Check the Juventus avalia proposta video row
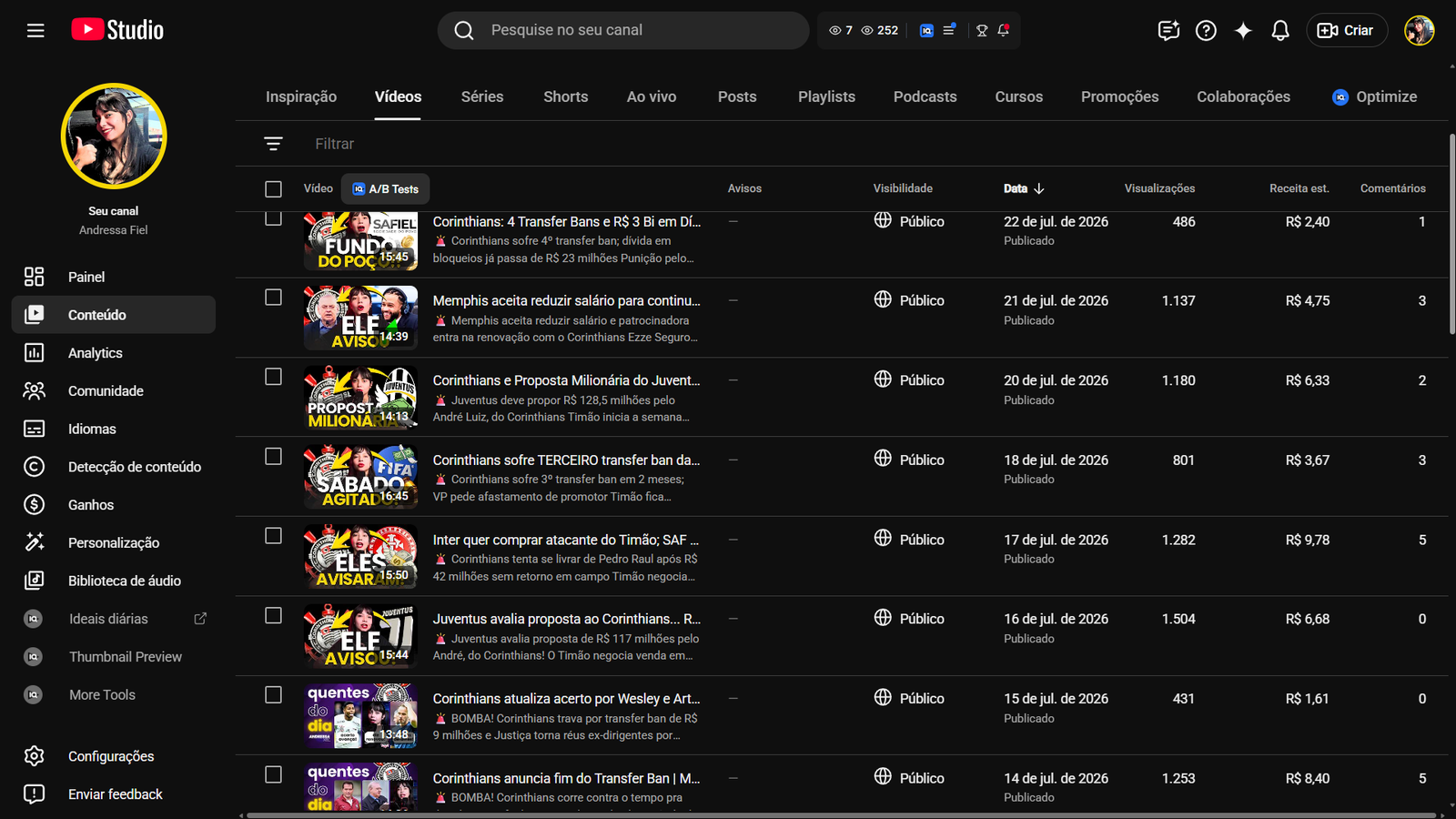Screen dimensions: 1456x819 [x=273, y=616]
